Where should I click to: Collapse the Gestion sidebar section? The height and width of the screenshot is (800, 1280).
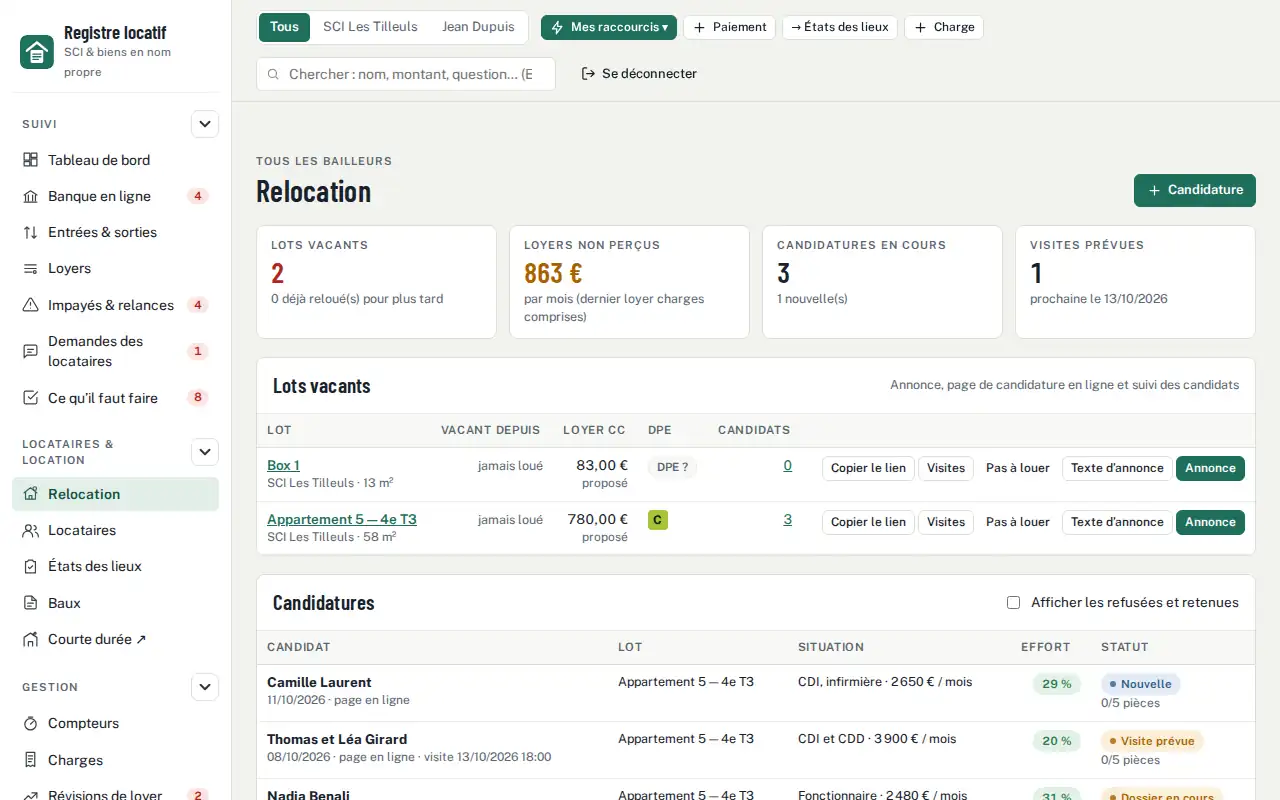pos(205,687)
